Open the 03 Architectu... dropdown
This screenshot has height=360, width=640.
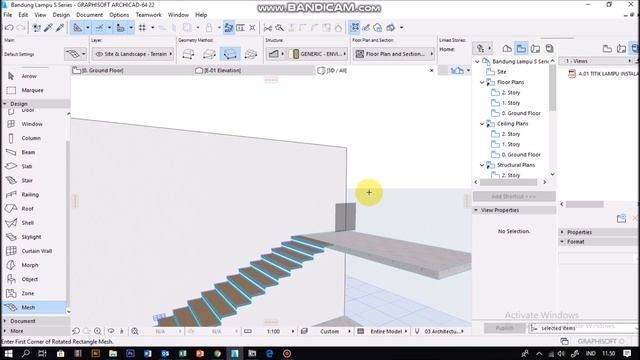(x=444, y=331)
